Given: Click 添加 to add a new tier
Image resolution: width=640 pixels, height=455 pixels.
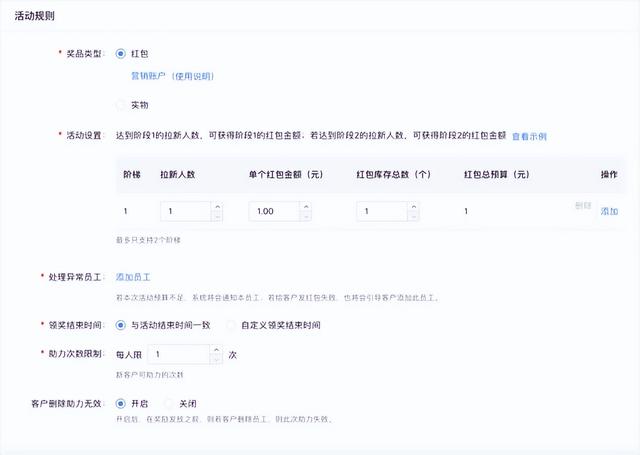Looking at the screenshot, I should click(x=609, y=212).
